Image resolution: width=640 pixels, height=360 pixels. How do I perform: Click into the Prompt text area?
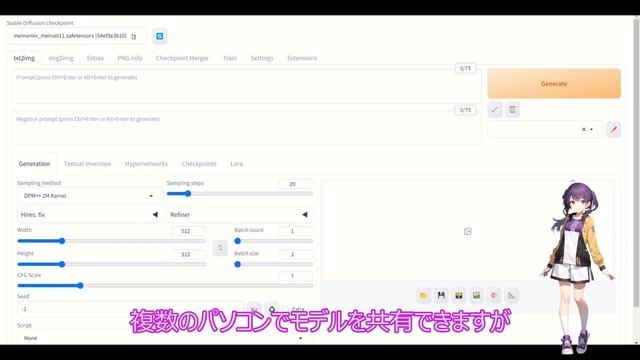(247, 86)
